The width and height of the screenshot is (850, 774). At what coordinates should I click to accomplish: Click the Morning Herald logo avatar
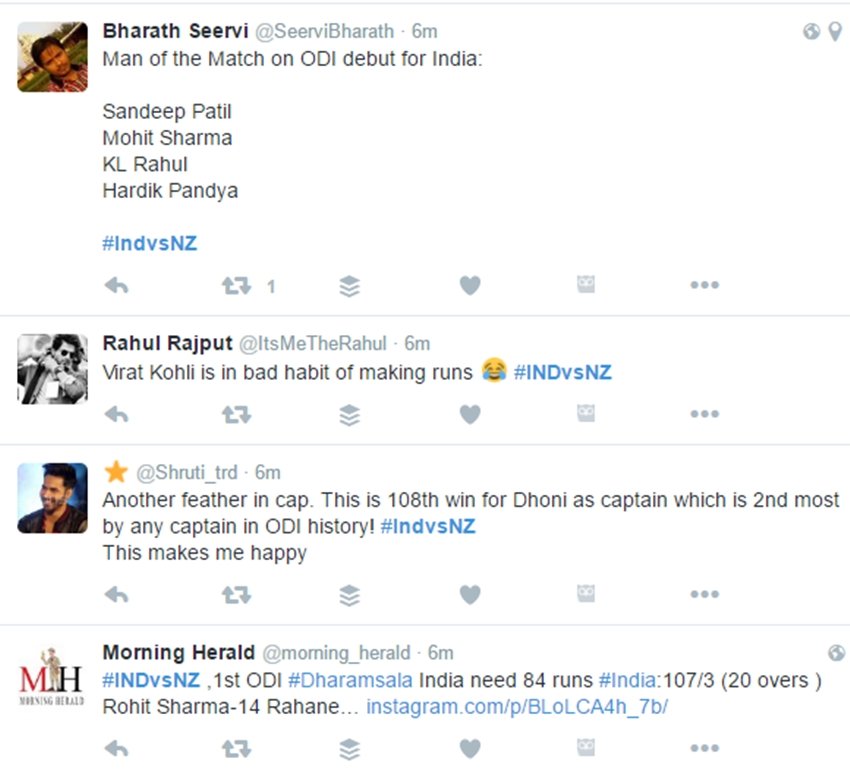[x=52, y=680]
